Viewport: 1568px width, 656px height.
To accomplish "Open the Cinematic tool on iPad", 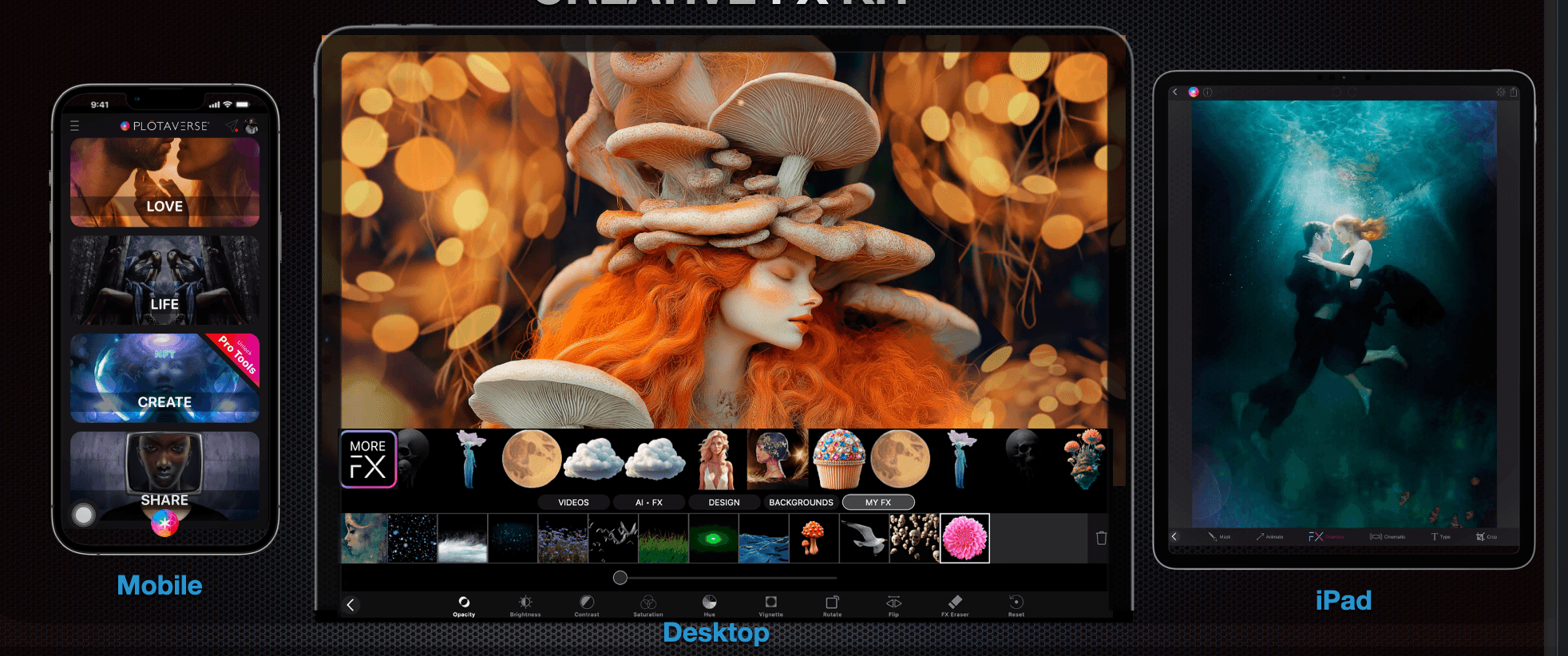I will point(1388,536).
